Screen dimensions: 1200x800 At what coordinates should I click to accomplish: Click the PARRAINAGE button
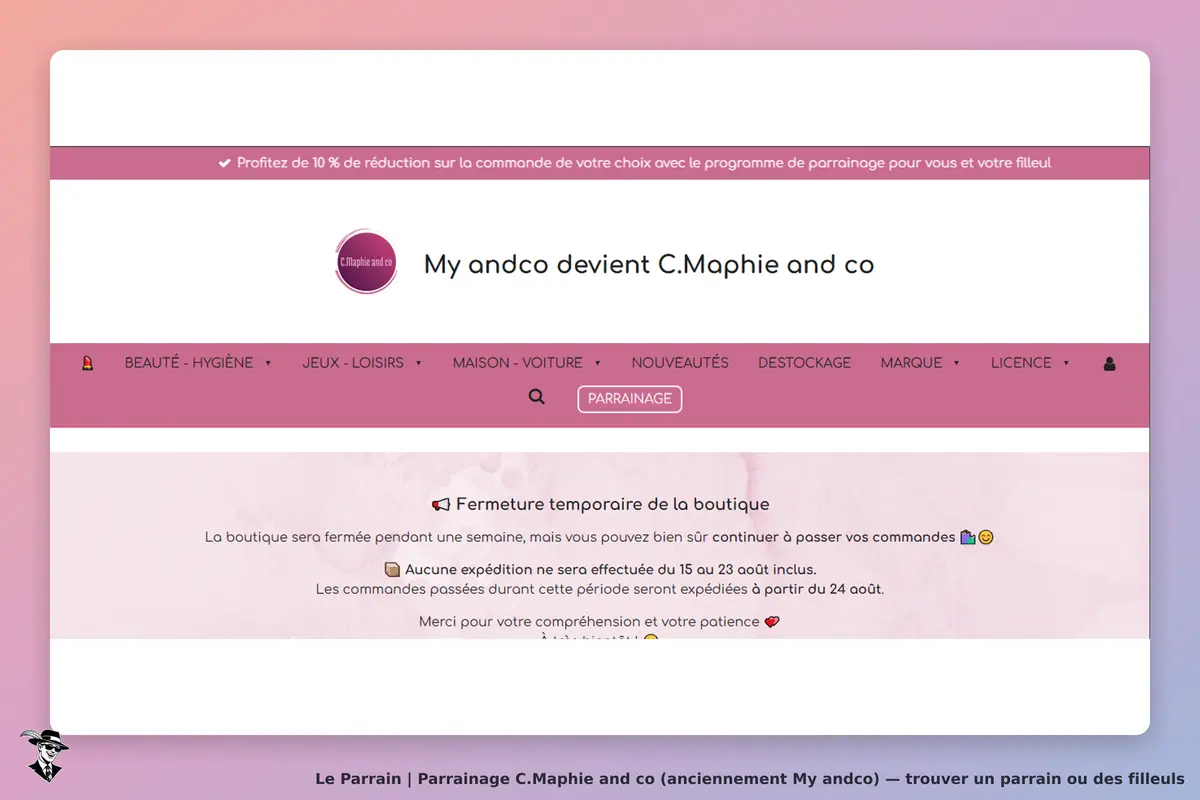pyautogui.click(x=630, y=399)
